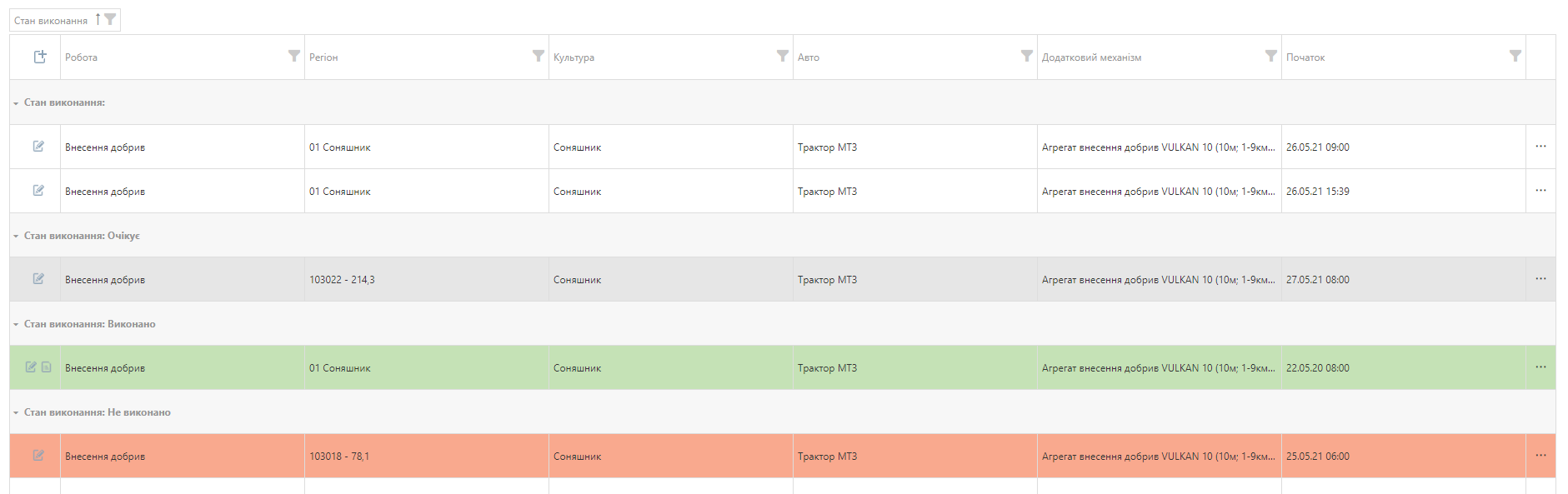
Task: Click 01 Соняшник in the 26.05.21 15:39 row
Action: point(340,192)
